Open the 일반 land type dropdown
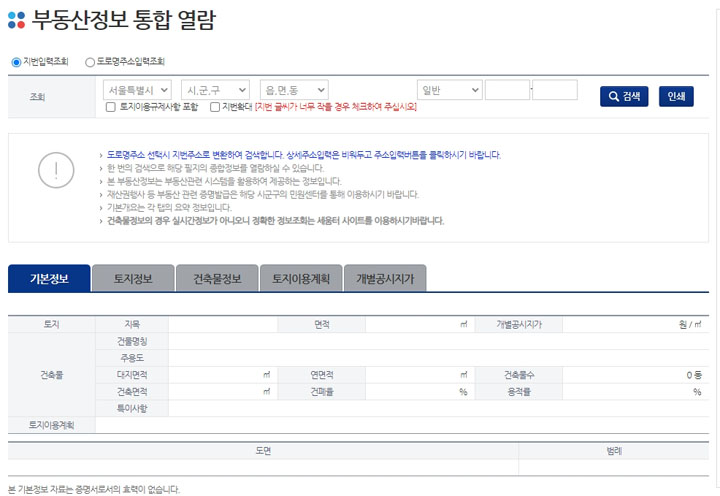Viewport: 720px width, 496px height. coord(450,90)
